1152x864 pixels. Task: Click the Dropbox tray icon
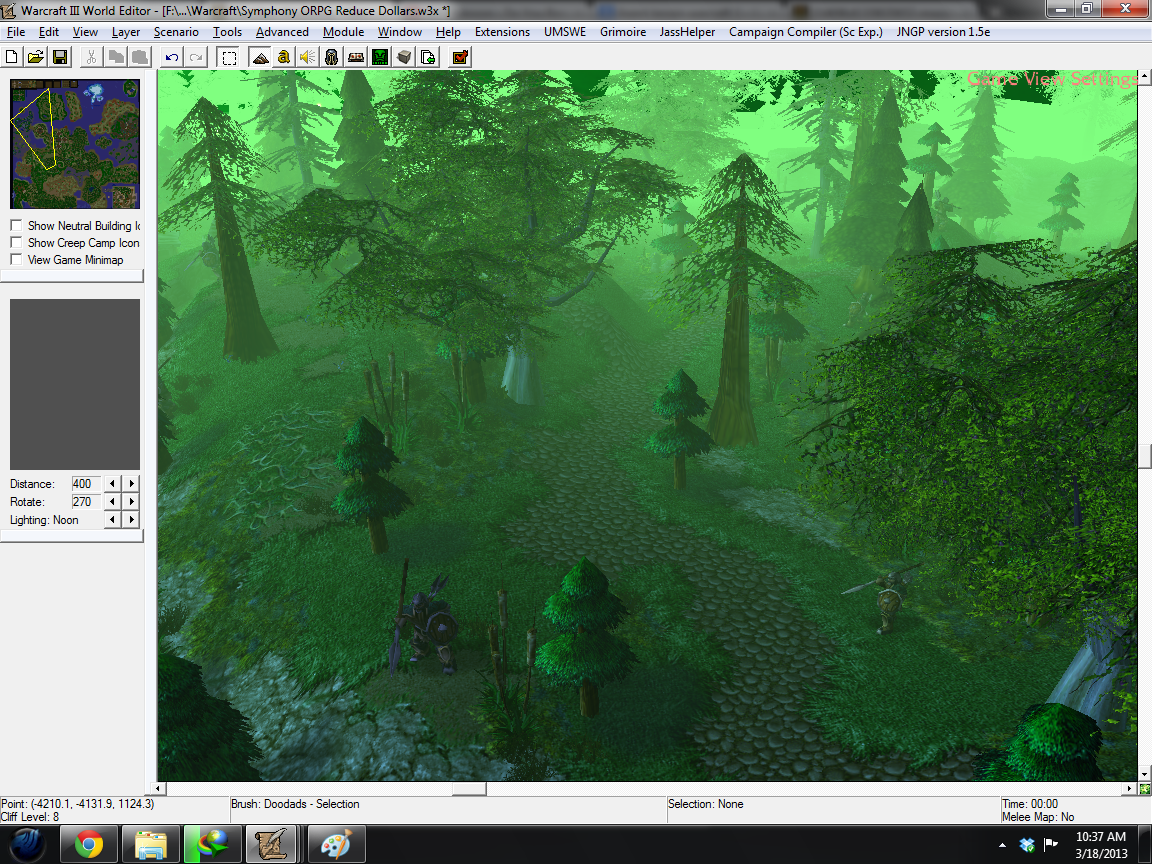1027,844
